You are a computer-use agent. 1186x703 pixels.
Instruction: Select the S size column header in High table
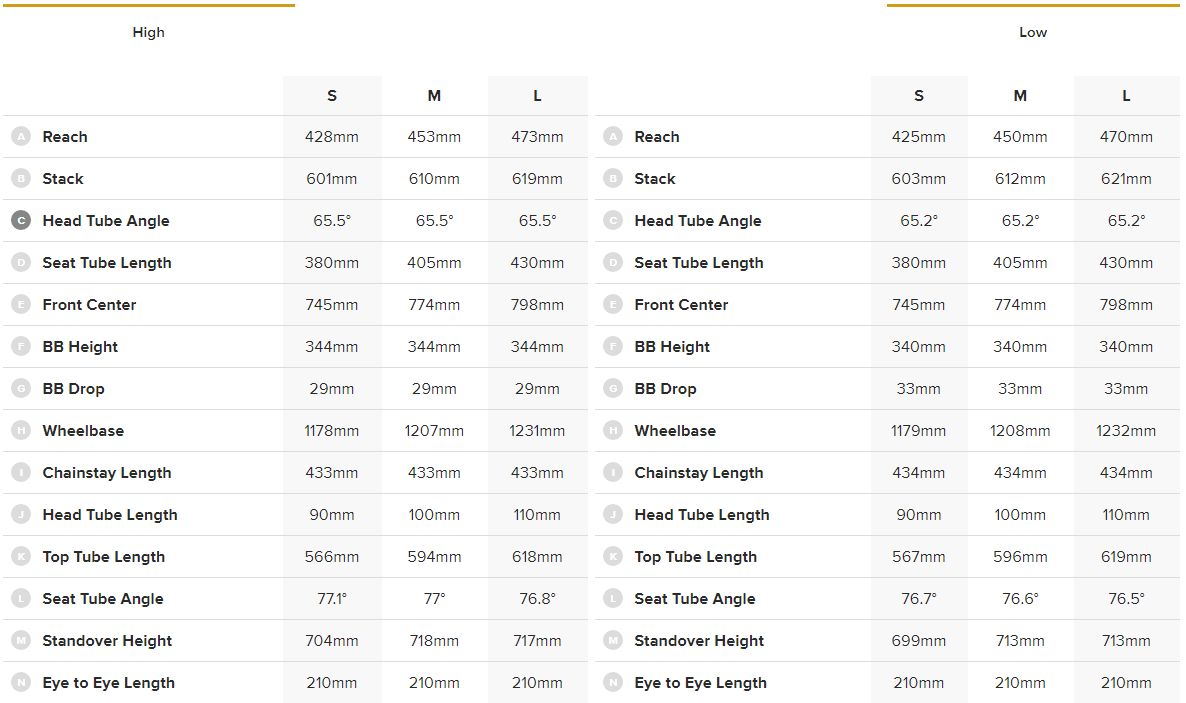click(332, 96)
